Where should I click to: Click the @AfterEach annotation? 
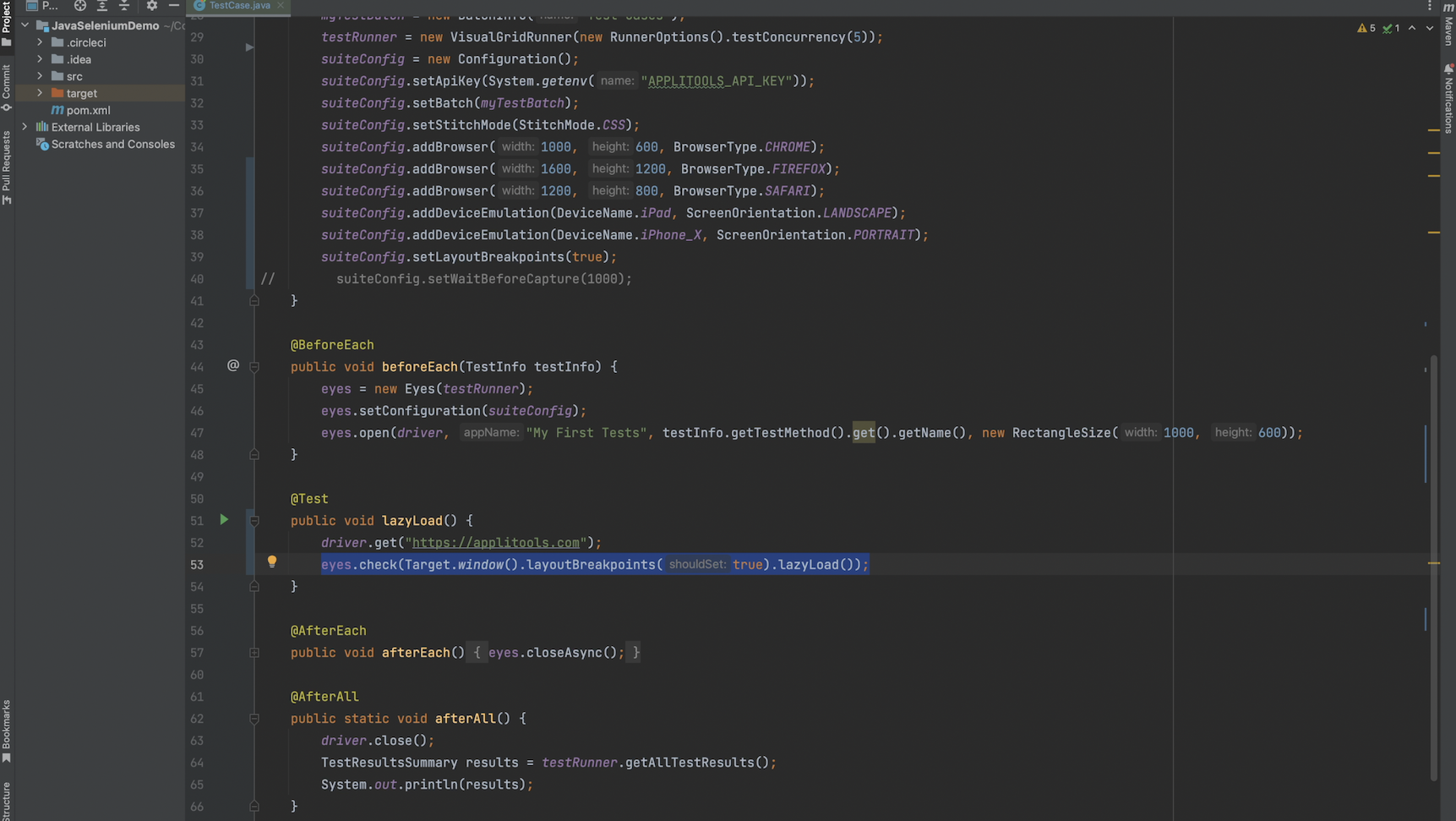(329, 631)
